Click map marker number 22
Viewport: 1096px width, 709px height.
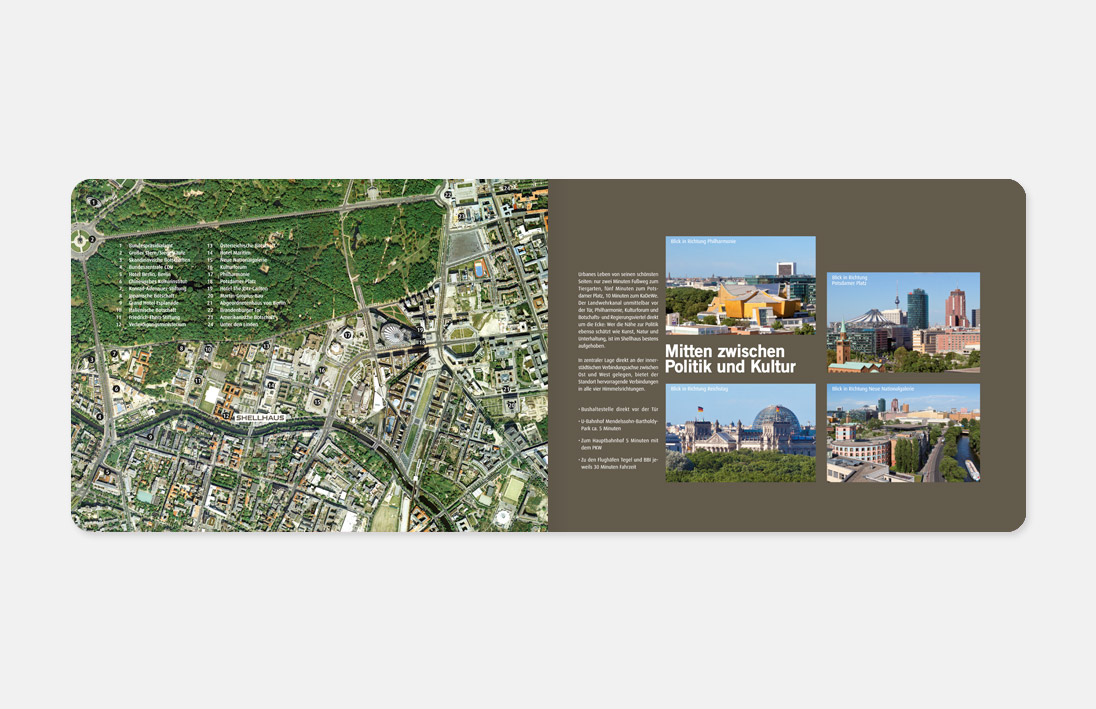448,195
